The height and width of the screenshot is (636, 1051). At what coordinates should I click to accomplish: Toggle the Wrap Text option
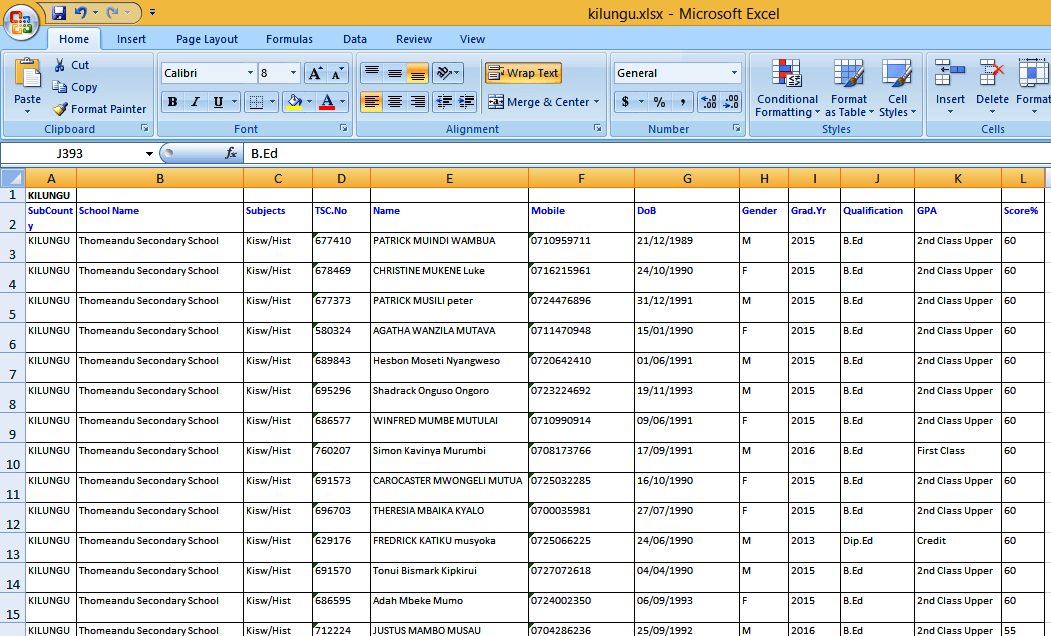523,73
